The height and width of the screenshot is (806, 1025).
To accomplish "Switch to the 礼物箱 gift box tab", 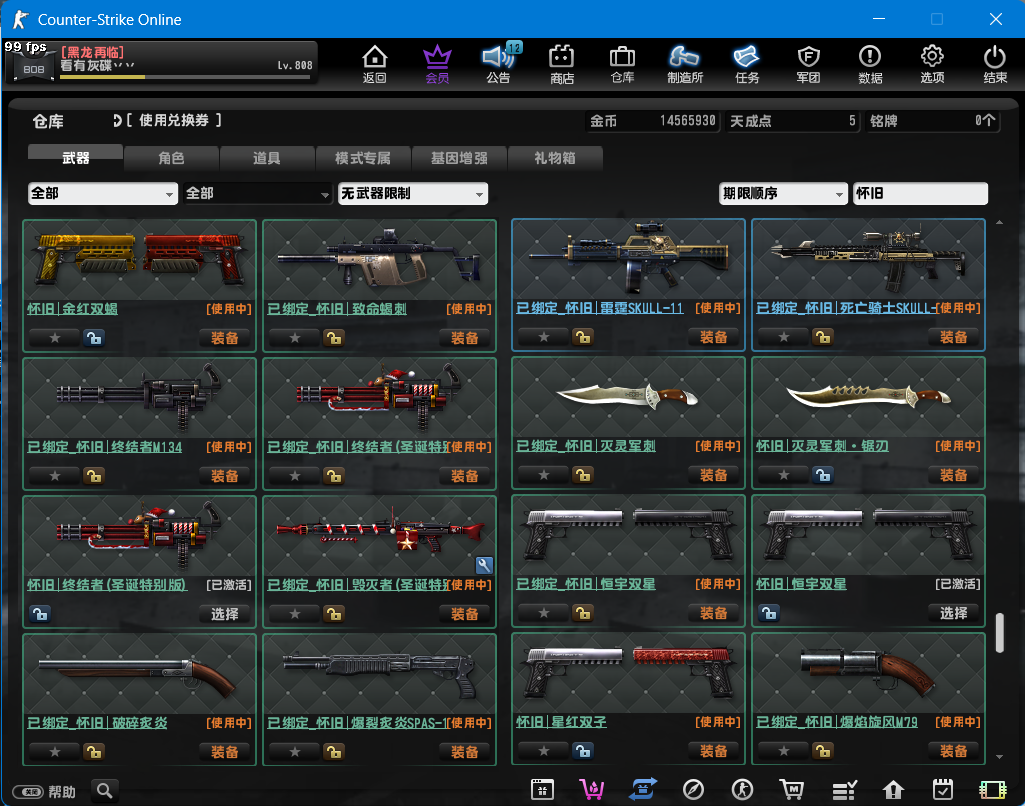I will [555, 158].
